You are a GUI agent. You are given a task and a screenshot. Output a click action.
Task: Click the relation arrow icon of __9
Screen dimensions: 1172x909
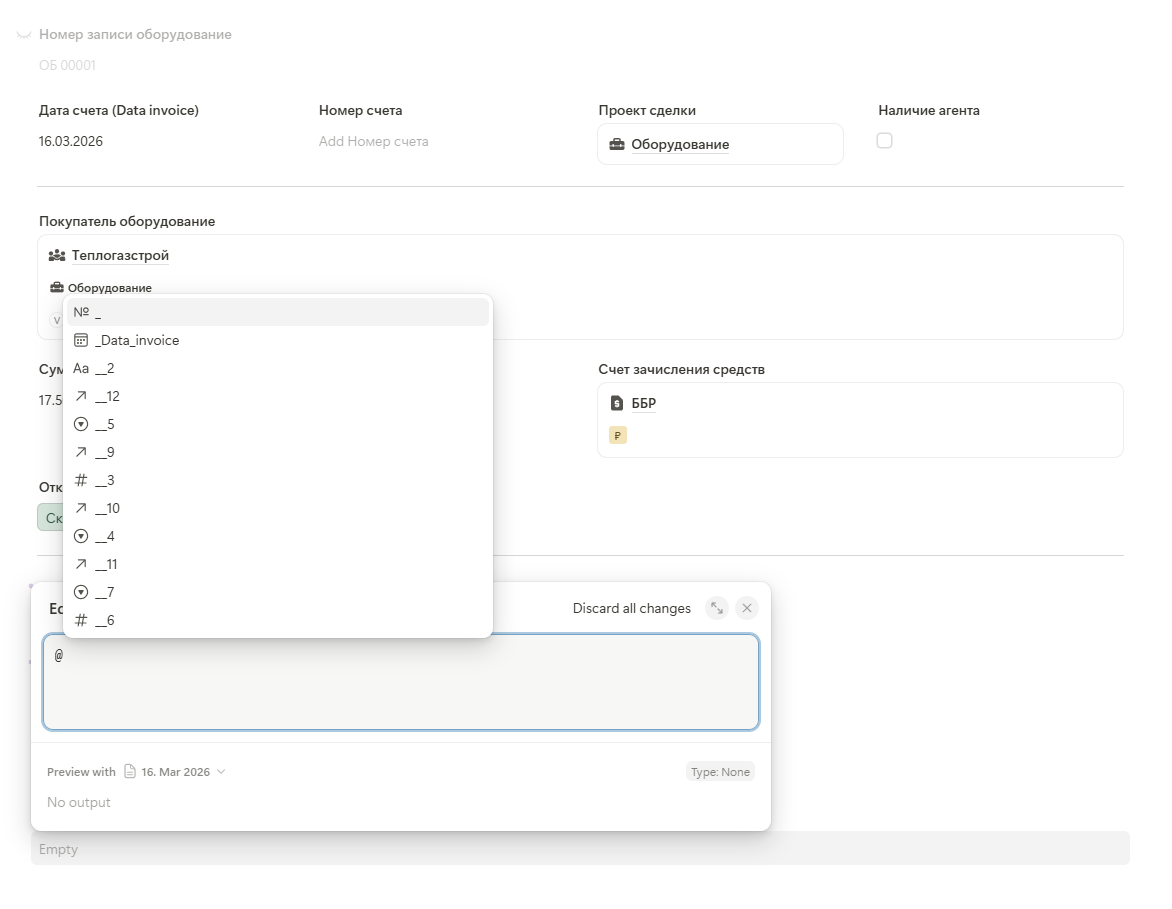pyautogui.click(x=81, y=452)
